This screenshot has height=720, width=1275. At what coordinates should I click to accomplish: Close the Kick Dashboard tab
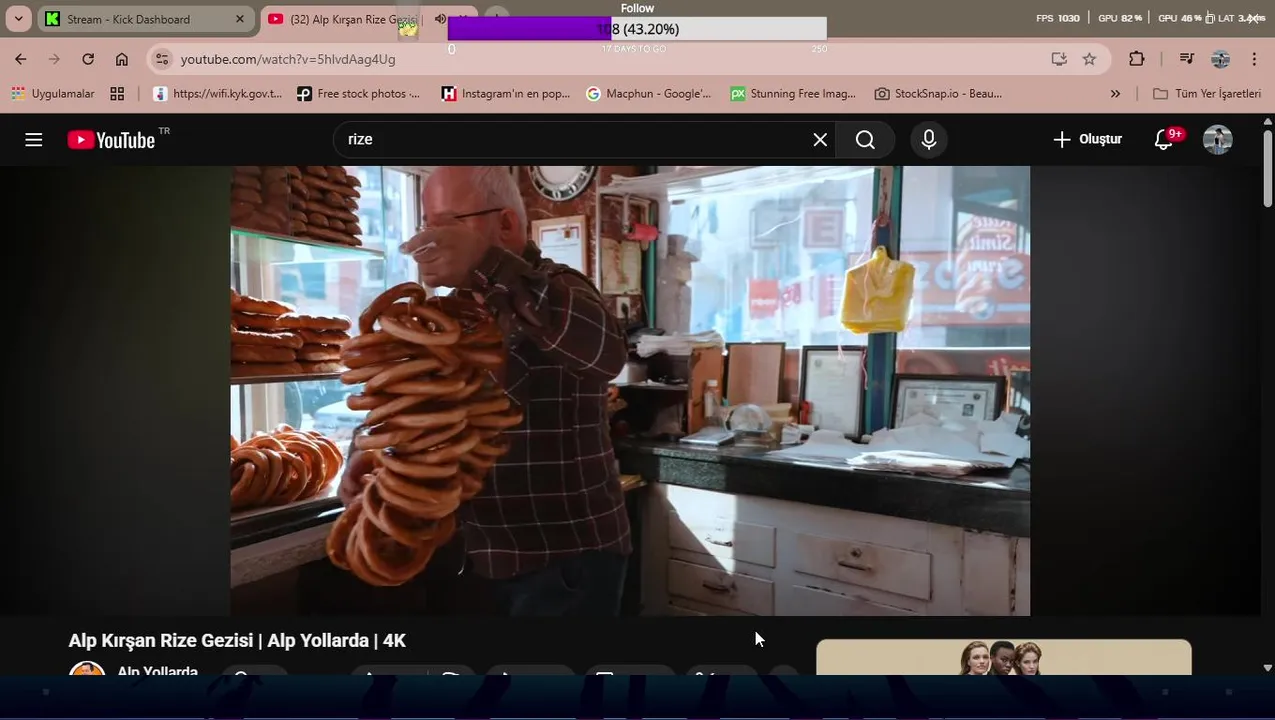240,19
